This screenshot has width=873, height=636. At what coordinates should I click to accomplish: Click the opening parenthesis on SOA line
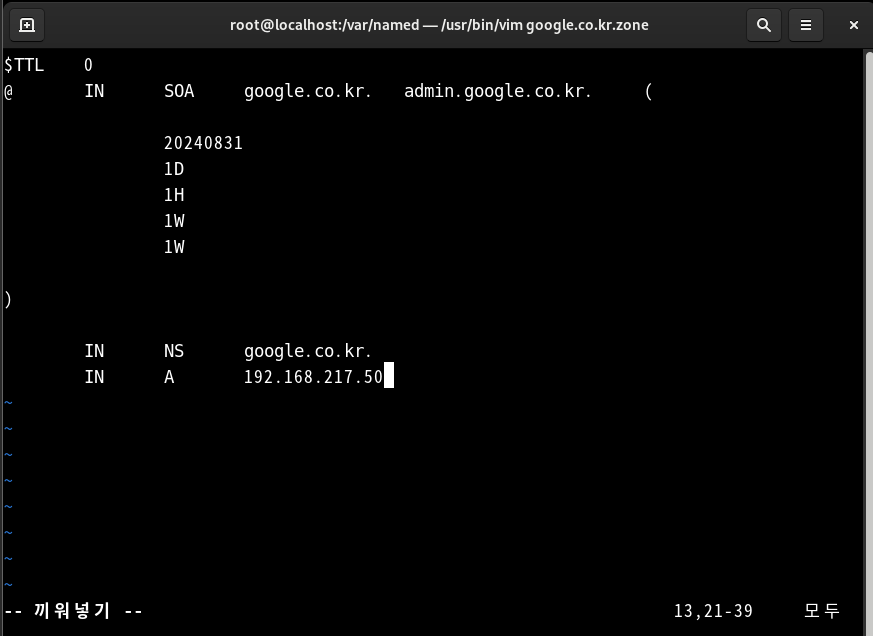point(648,91)
